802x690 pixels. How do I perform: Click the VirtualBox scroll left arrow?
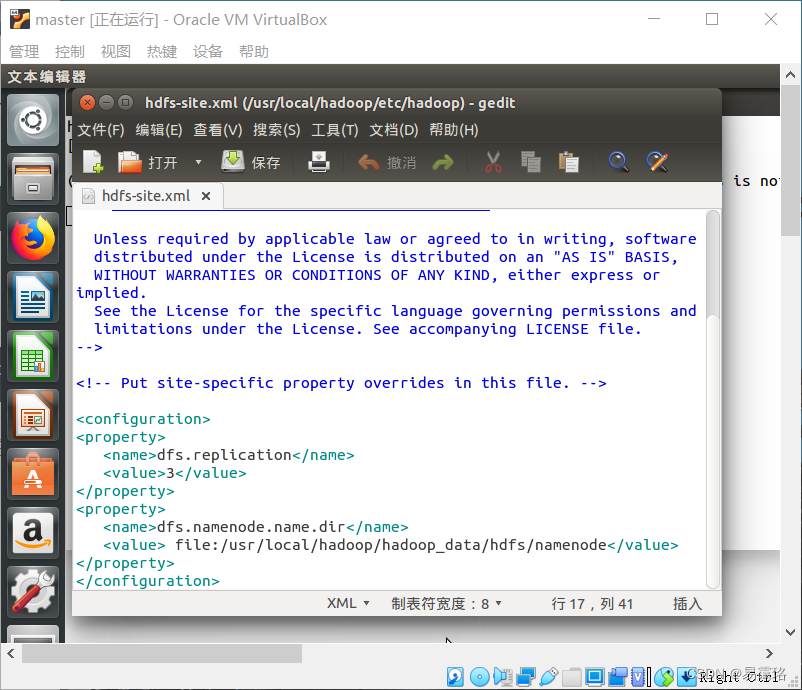tap(11, 653)
